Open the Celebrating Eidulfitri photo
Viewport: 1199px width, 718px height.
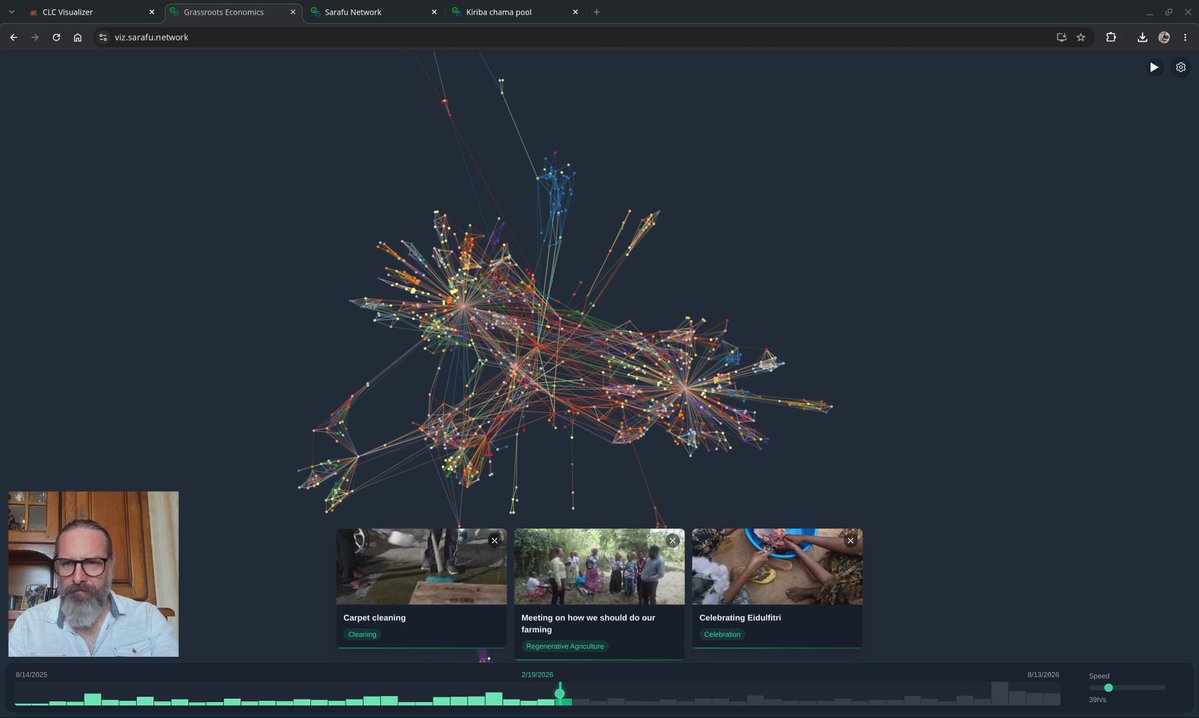tap(777, 567)
